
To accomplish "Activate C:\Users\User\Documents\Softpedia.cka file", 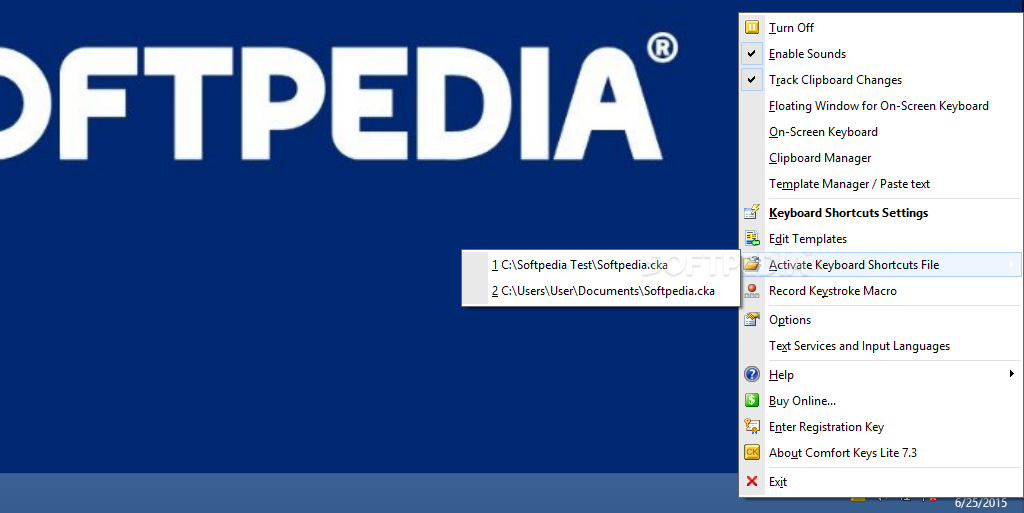I will pos(601,291).
